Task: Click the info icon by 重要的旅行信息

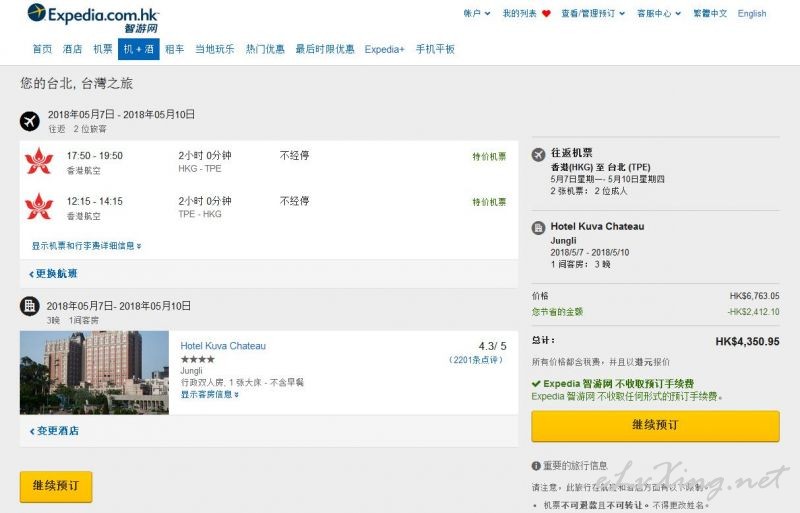Action: pos(536,466)
